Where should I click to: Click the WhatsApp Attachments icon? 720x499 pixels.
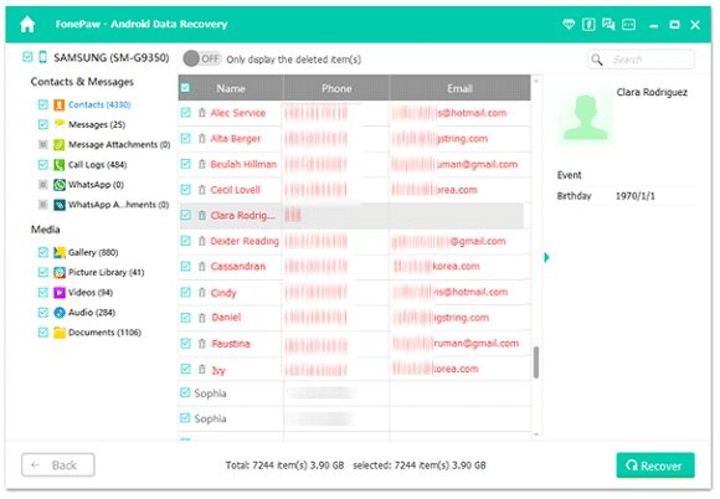(x=59, y=205)
